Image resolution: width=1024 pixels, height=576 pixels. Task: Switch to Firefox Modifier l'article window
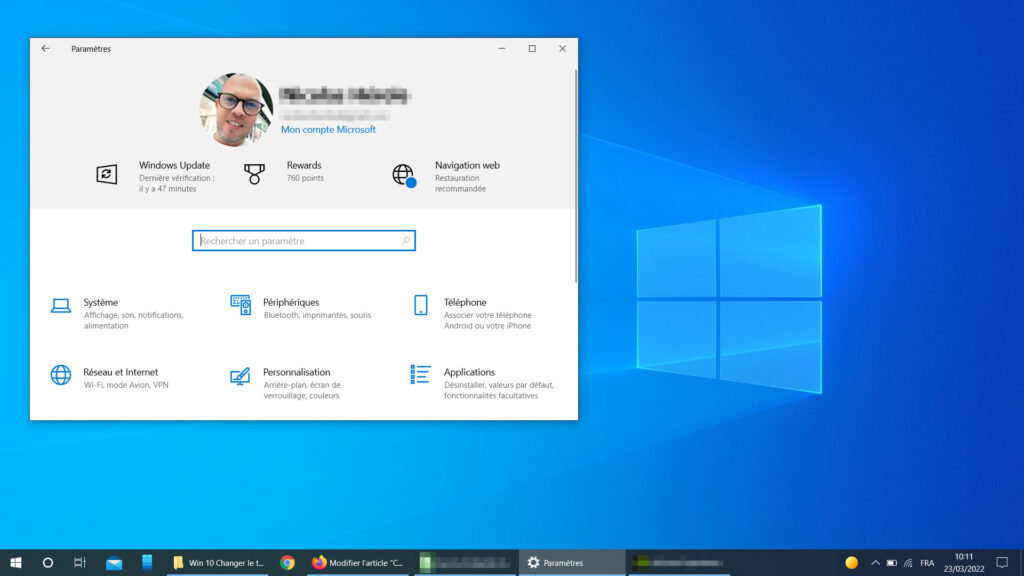click(358, 562)
